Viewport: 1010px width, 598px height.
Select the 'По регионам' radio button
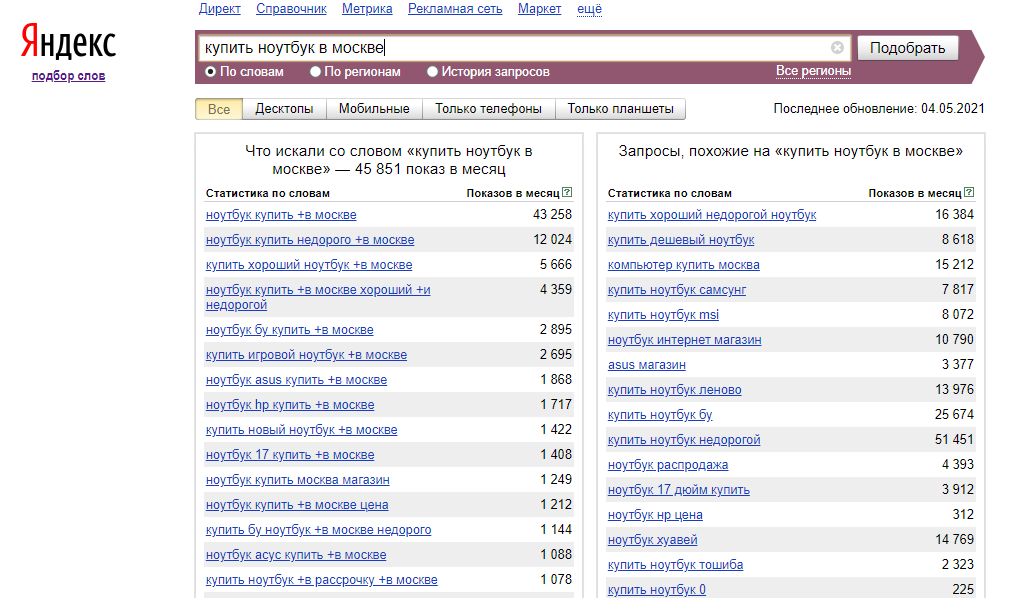tap(315, 72)
